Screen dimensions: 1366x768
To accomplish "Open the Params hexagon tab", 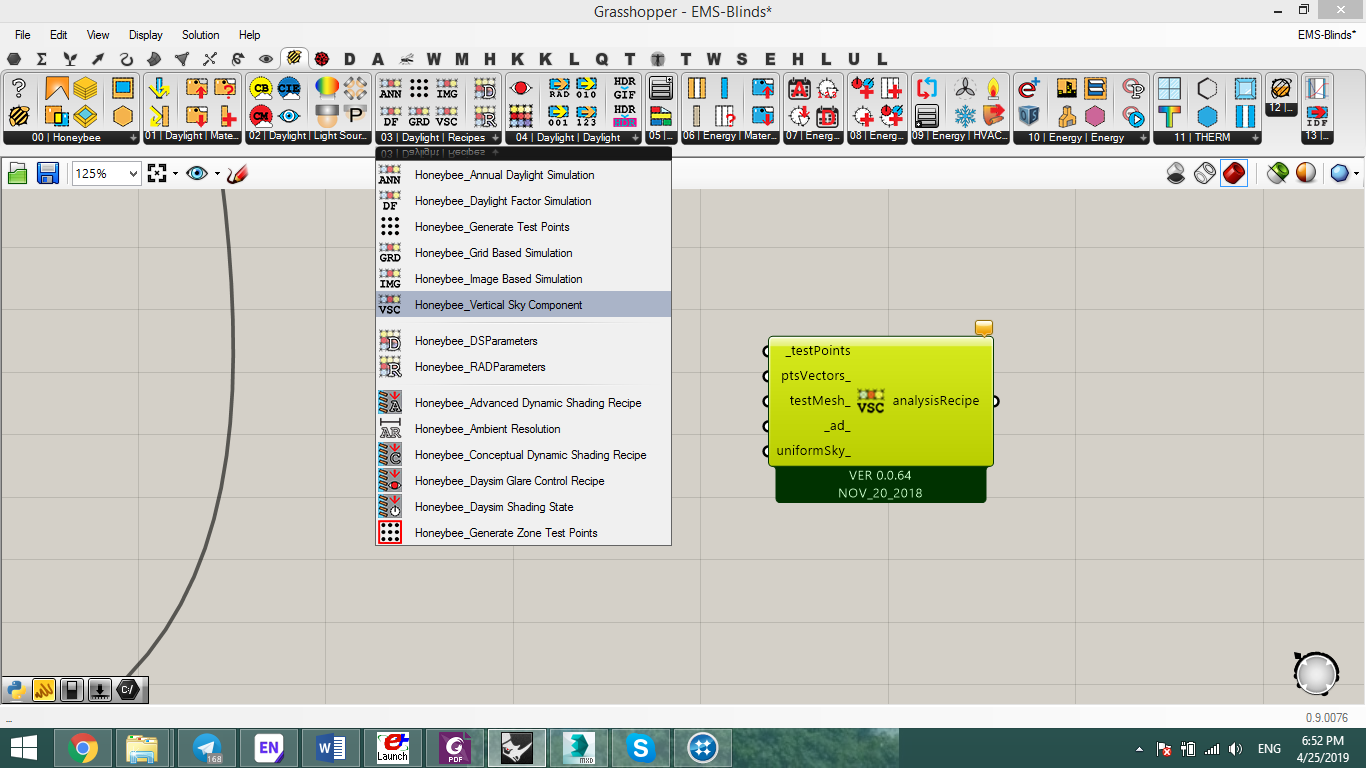I will (x=14, y=59).
